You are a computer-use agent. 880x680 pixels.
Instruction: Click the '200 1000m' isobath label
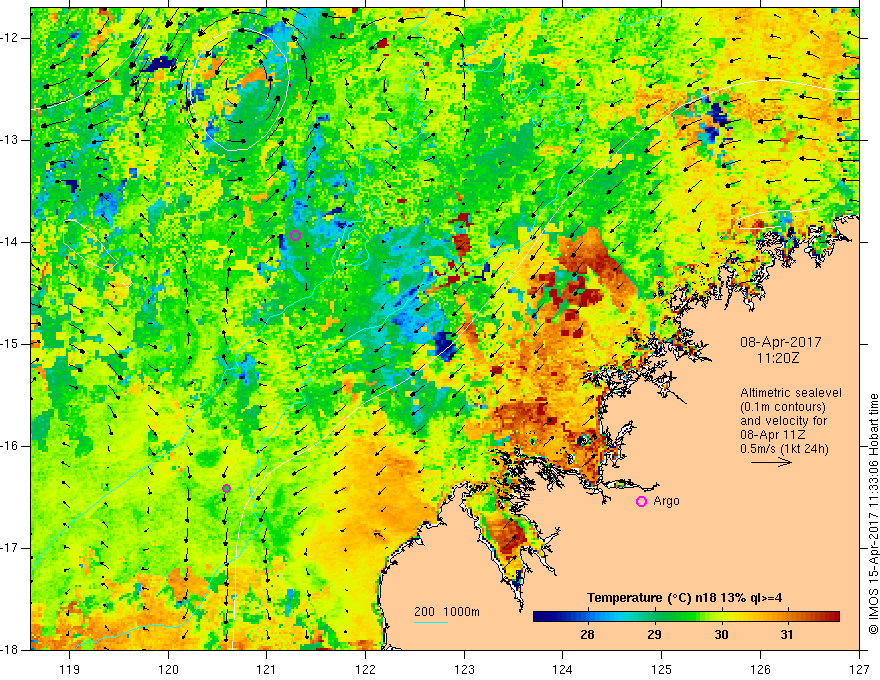pos(447,612)
